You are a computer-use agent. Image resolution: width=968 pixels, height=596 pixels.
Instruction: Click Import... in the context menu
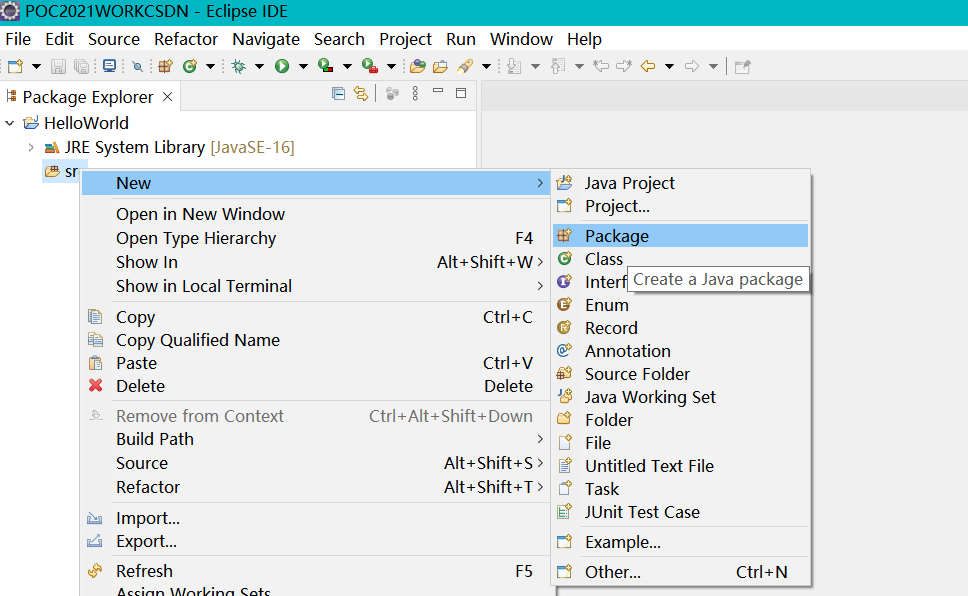315,518
